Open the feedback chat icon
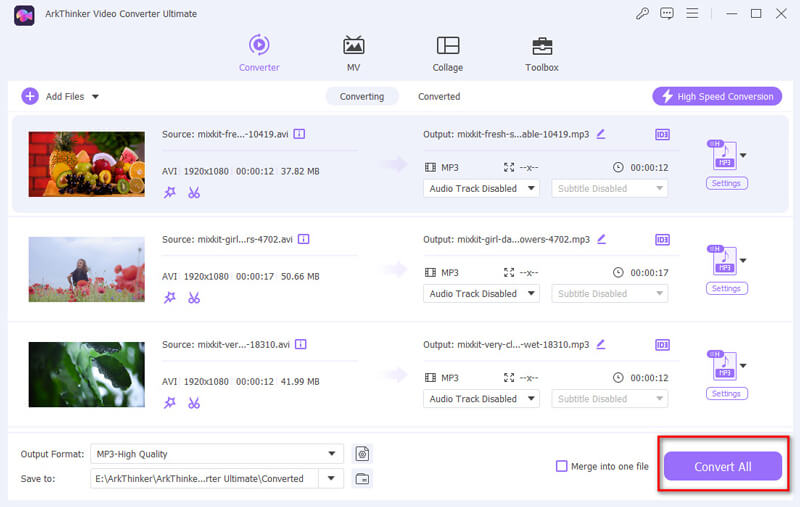 [x=667, y=13]
